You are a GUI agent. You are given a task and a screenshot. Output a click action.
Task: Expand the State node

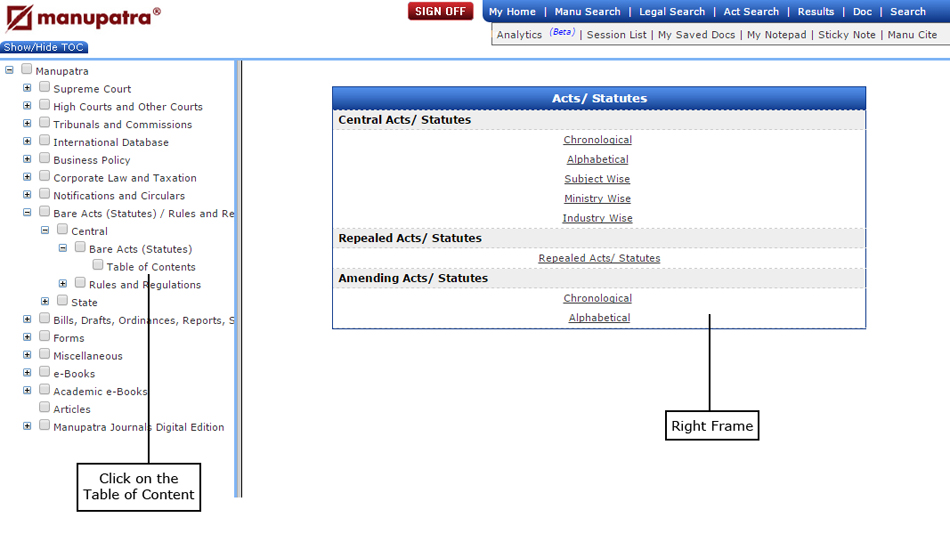coord(45,302)
